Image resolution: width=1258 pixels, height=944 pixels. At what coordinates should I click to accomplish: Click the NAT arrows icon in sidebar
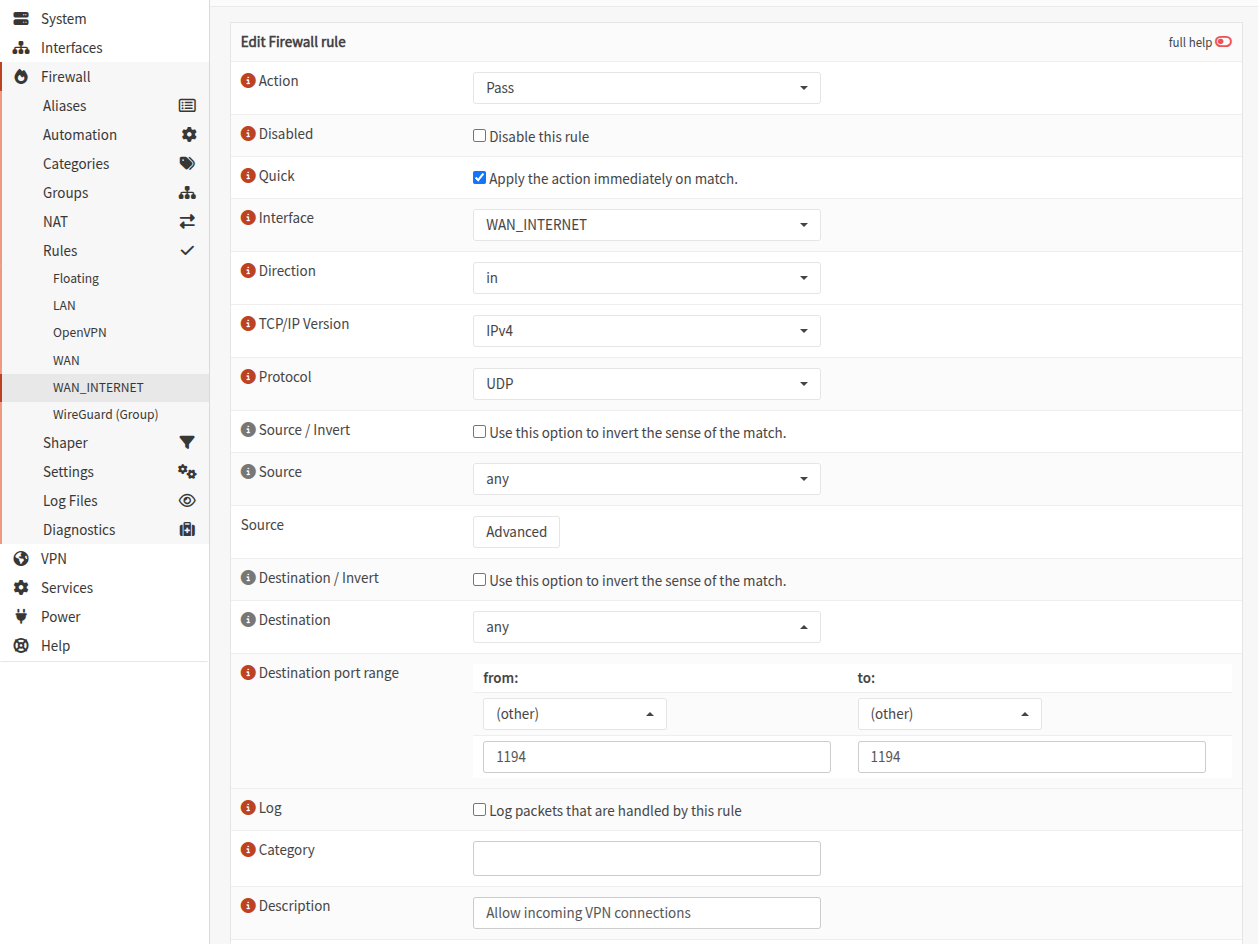click(187, 222)
